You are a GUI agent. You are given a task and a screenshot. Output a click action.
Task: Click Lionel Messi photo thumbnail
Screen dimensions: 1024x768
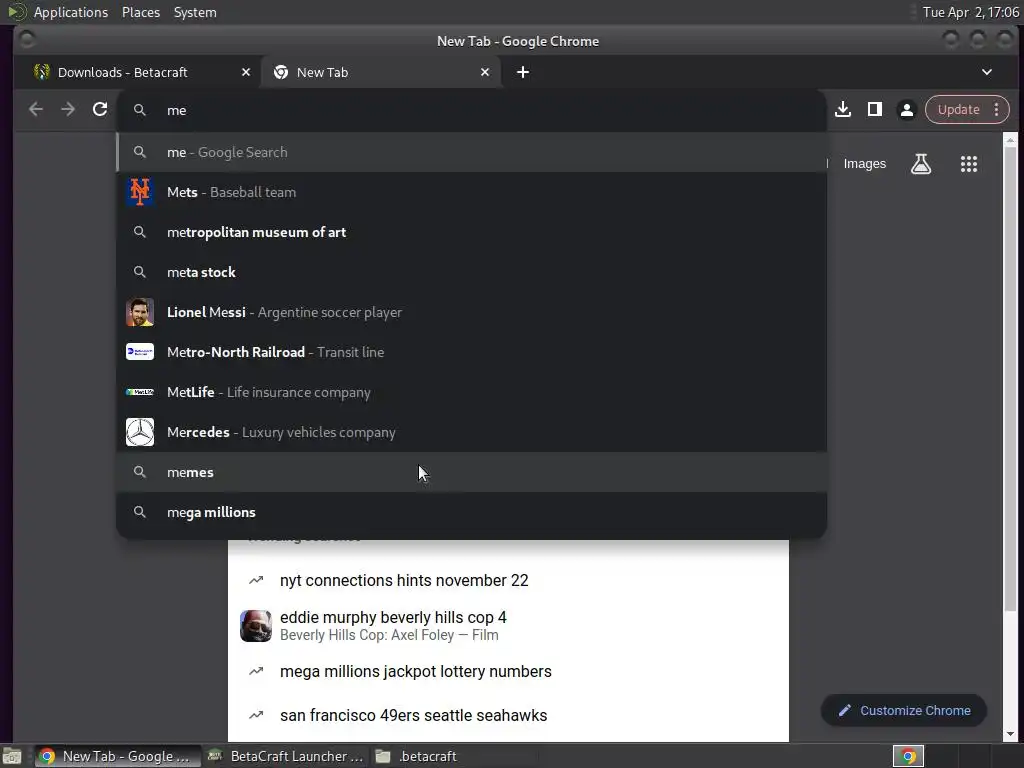[x=140, y=312]
